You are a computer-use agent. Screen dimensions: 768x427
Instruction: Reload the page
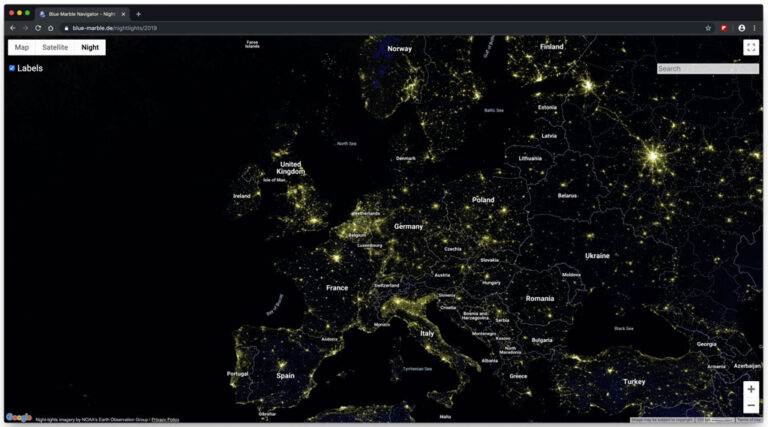(37, 28)
